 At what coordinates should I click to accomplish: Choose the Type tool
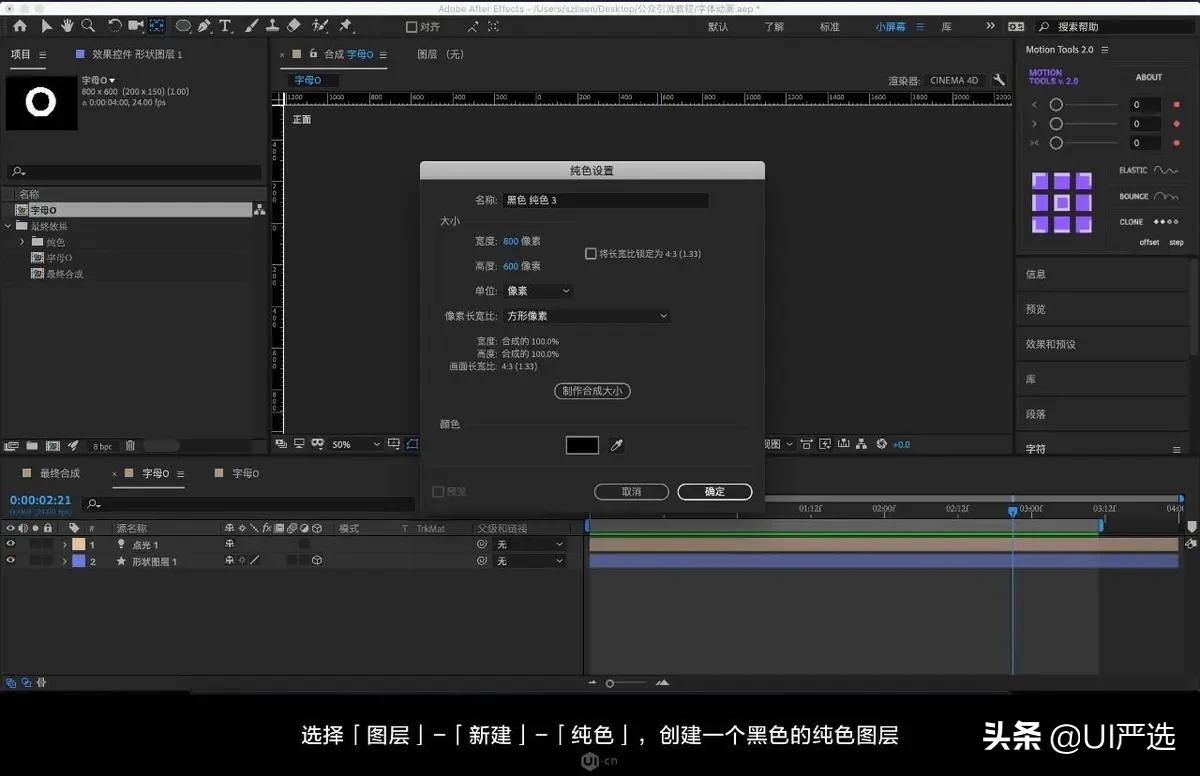(x=225, y=26)
